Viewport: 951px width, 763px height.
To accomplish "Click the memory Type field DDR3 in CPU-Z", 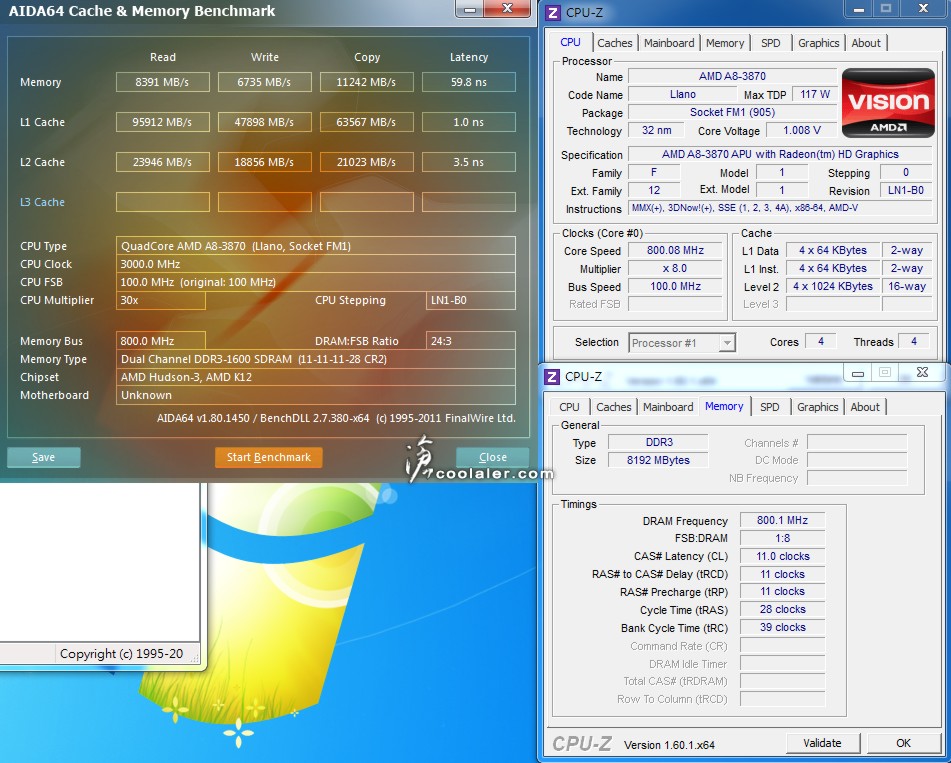I will tap(658, 442).
